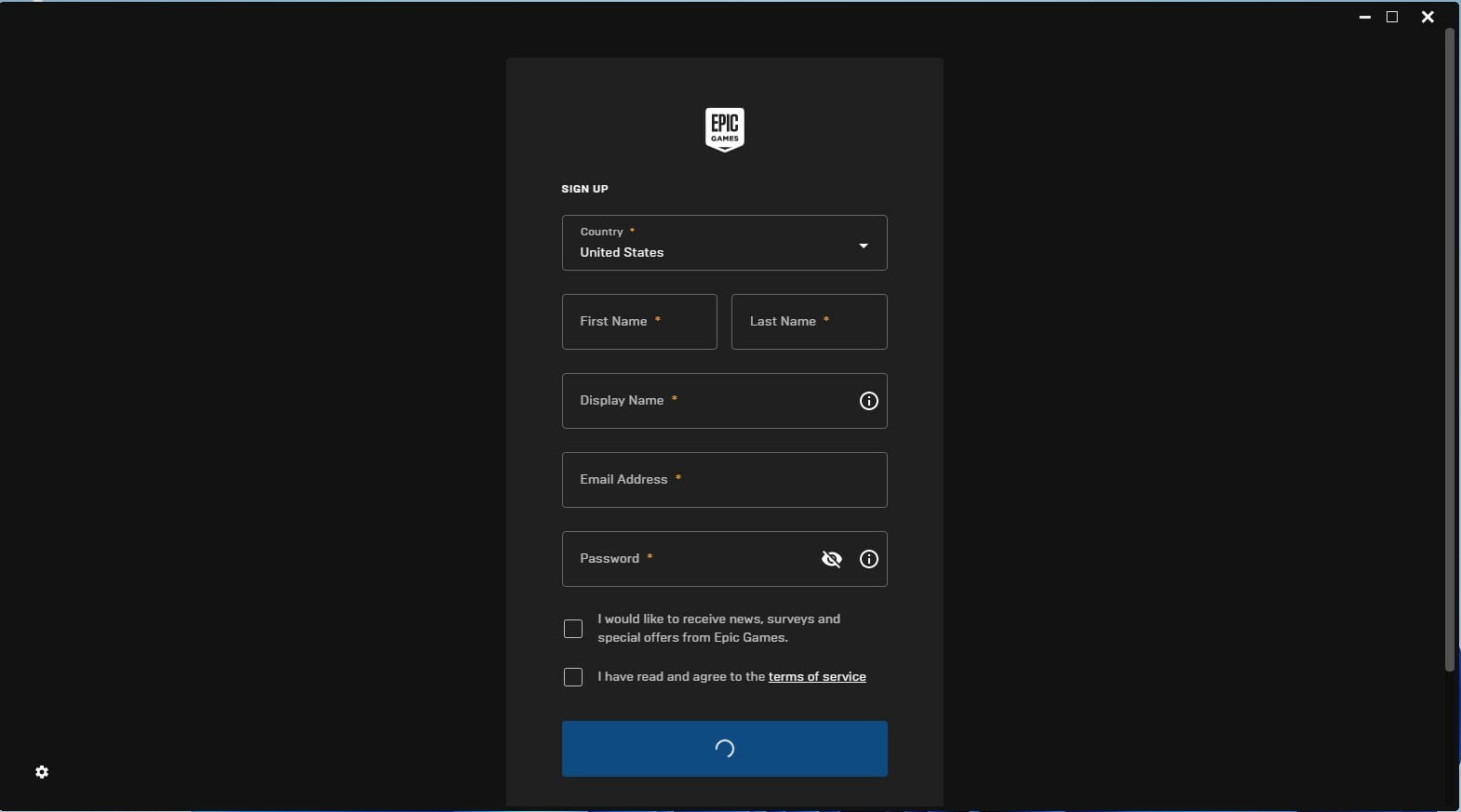
Task: Click the blue loading submit button
Action: 724,749
